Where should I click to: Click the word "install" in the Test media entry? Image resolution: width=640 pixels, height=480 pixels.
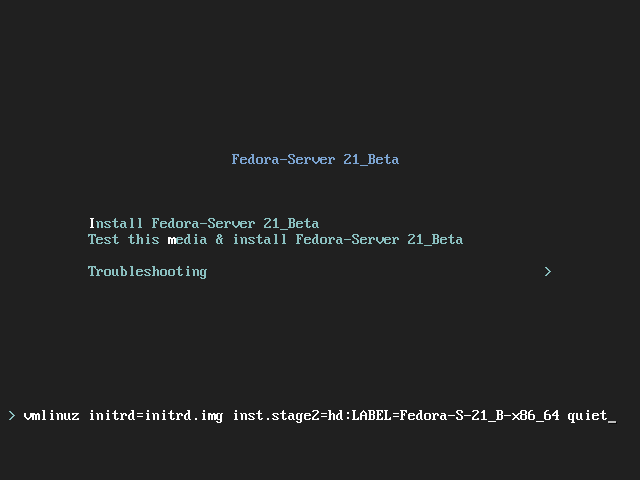[259, 239]
